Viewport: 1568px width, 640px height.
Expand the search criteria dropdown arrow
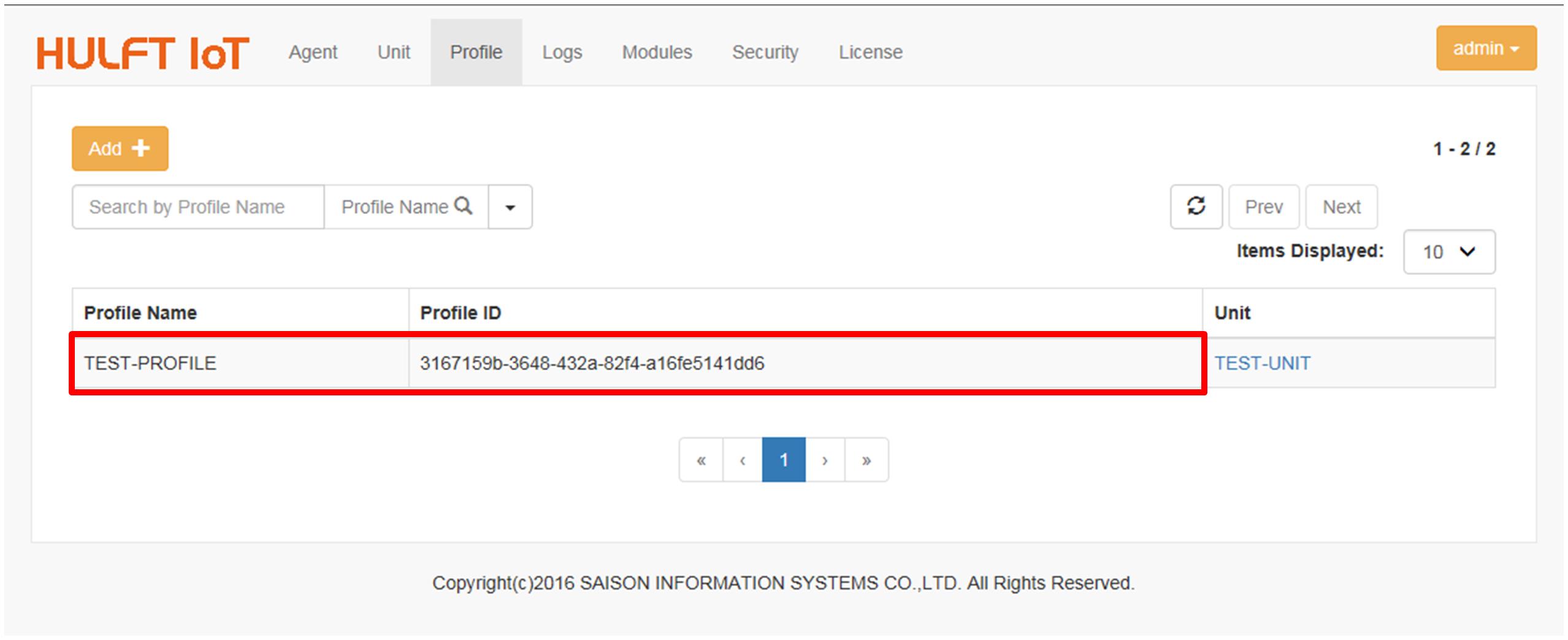point(510,207)
